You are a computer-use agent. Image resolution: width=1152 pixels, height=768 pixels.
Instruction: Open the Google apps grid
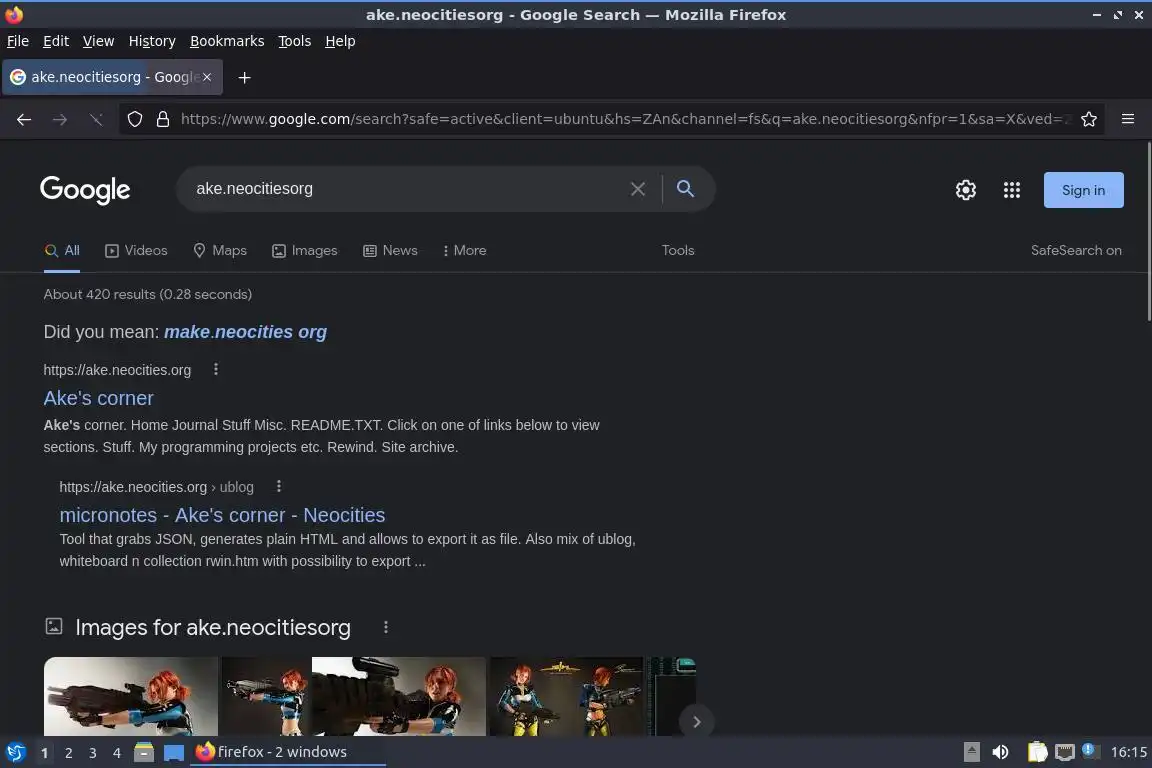point(1012,190)
